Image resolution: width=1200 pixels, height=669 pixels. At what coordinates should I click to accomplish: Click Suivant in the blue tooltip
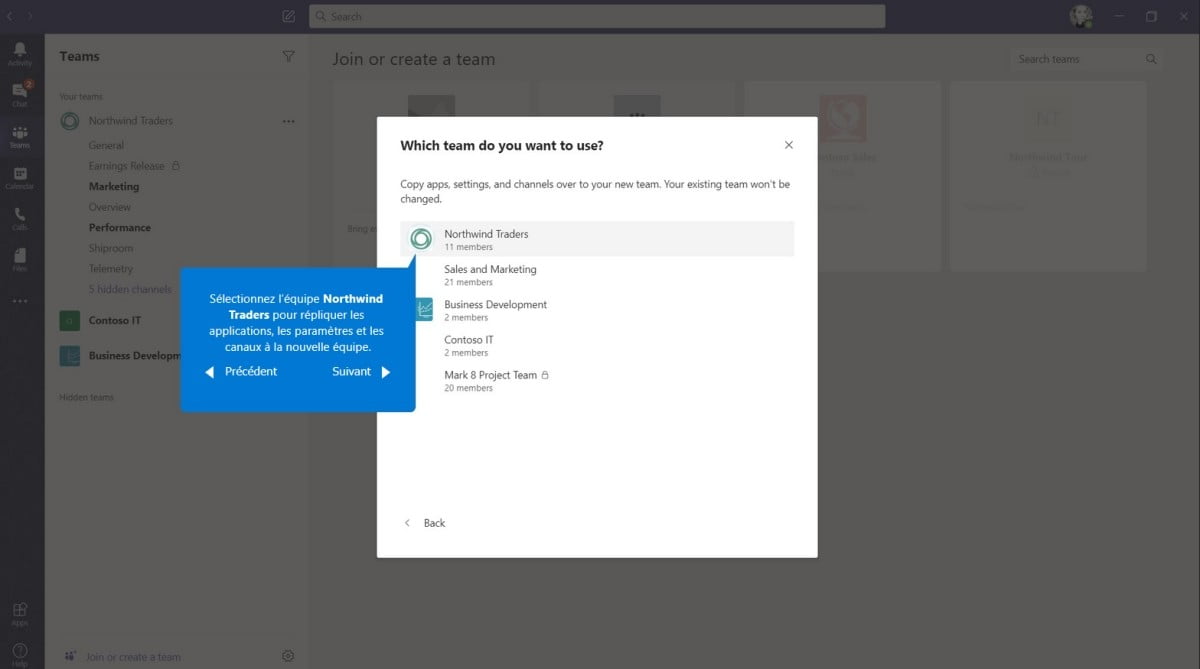[361, 371]
